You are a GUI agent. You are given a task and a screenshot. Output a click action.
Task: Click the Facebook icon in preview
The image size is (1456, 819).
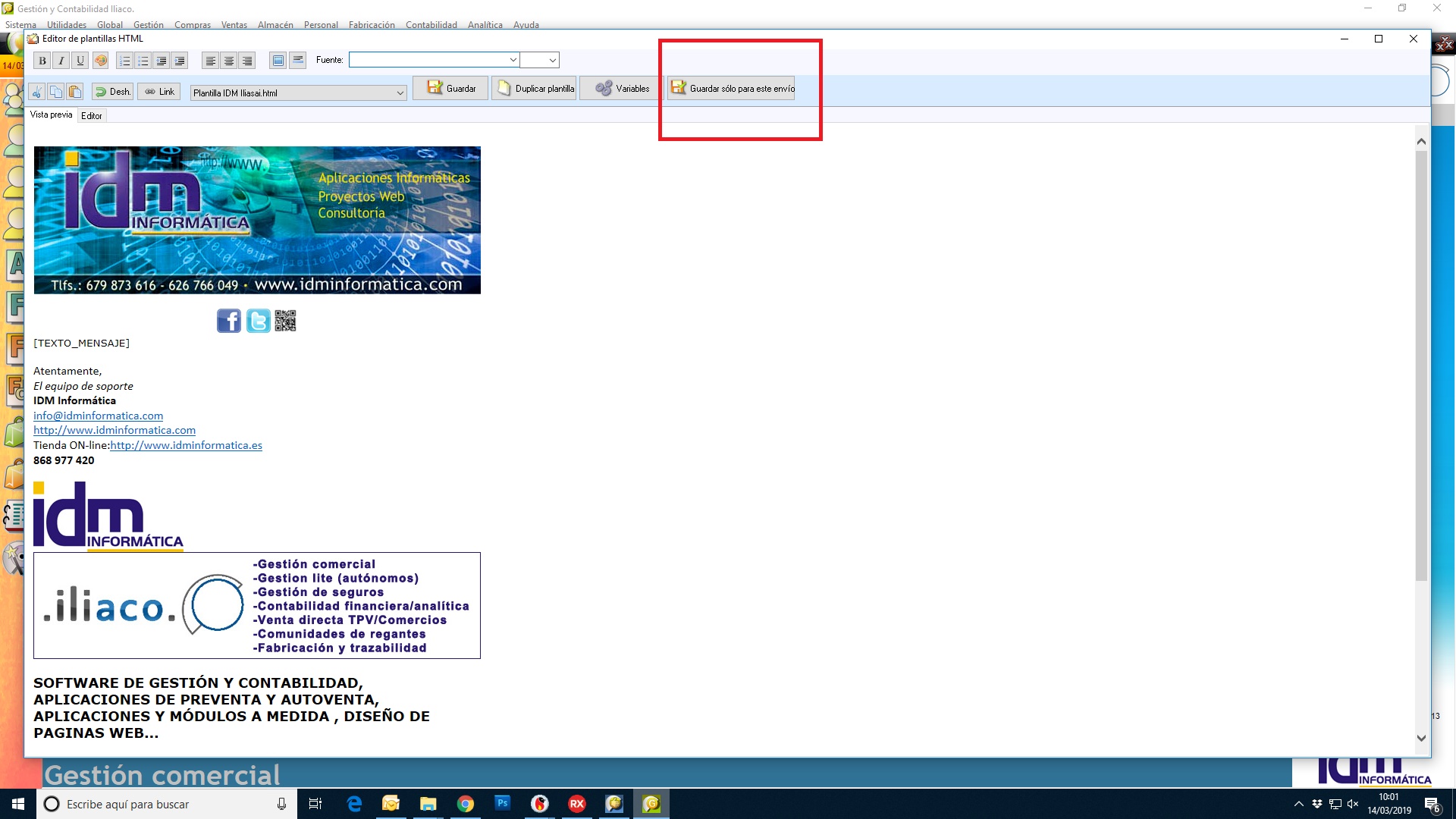tap(229, 321)
